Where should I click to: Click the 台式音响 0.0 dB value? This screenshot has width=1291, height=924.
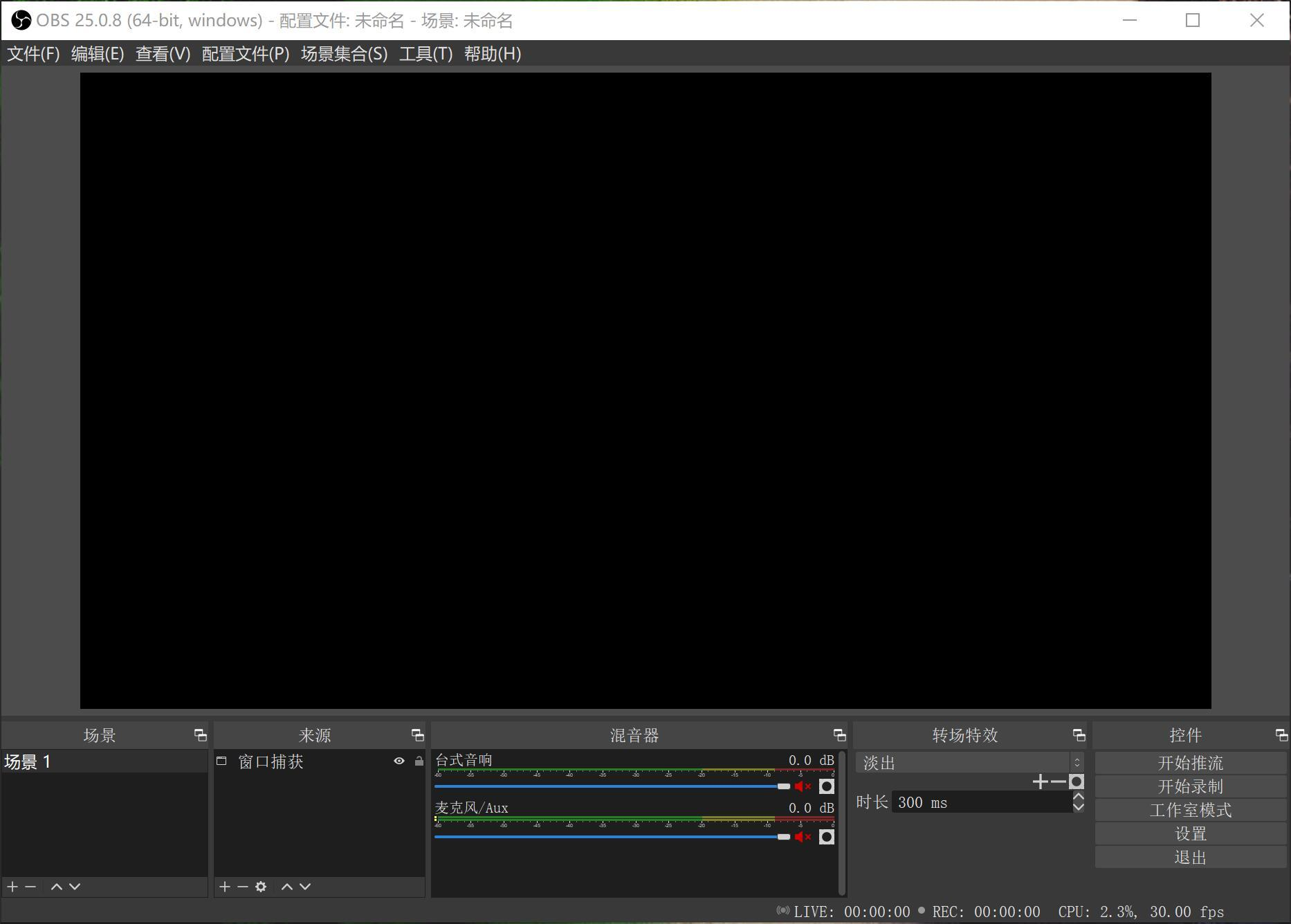tap(812, 760)
